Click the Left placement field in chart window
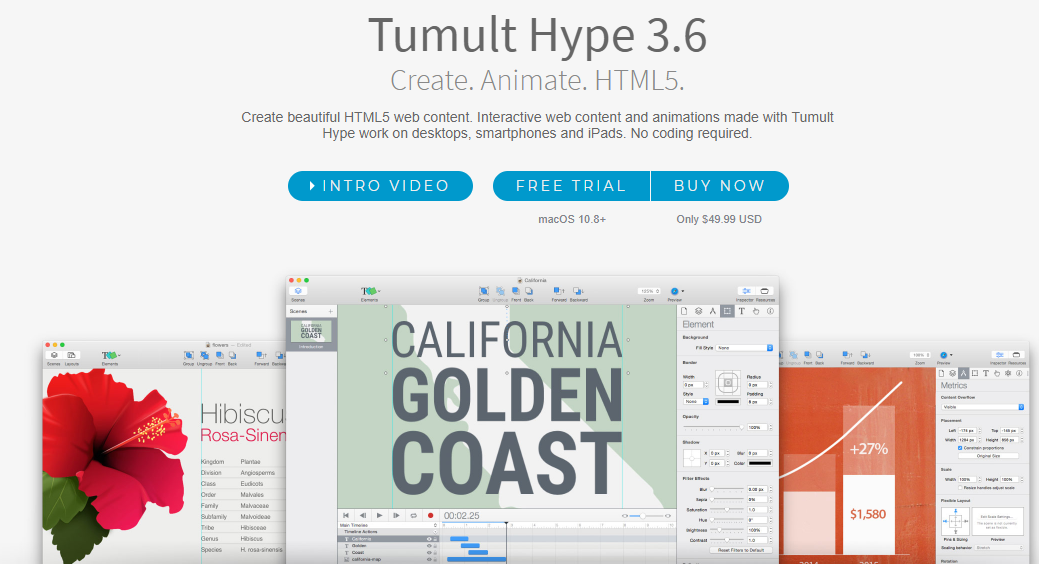The width and height of the screenshot is (1039, 564). point(967,430)
